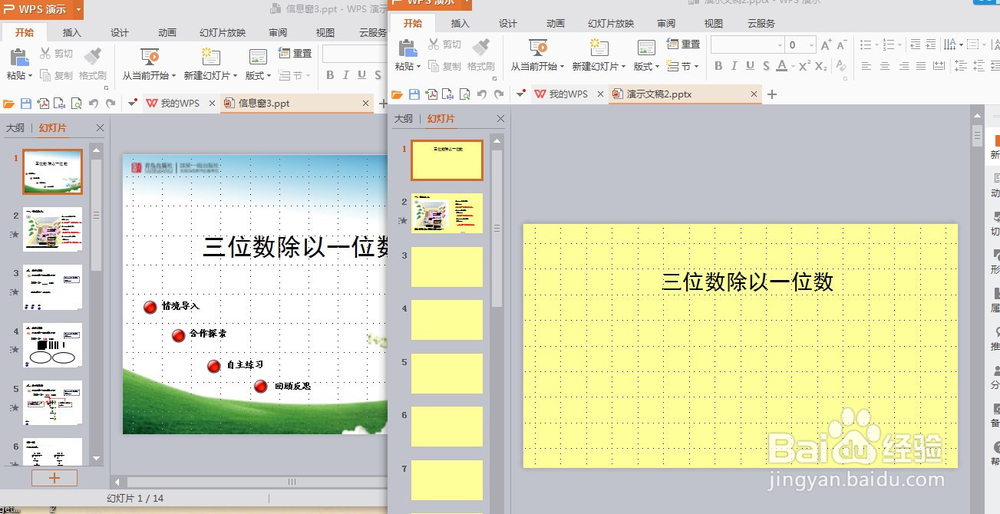Close slide panel in 信息窗3.ppt window
The image size is (1000, 514).
99,128
